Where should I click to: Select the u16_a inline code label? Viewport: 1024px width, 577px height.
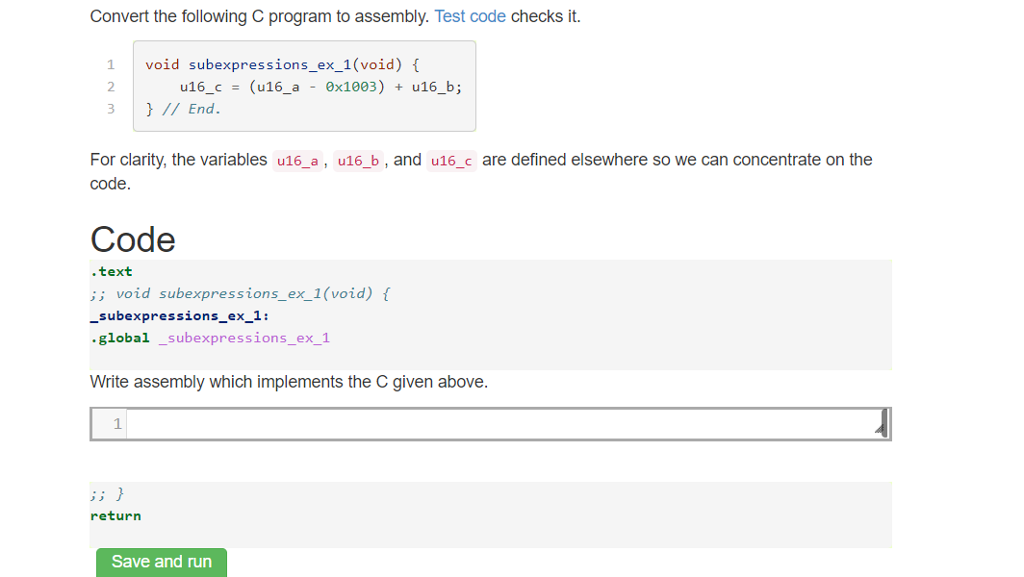pyautogui.click(x=296, y=161)
